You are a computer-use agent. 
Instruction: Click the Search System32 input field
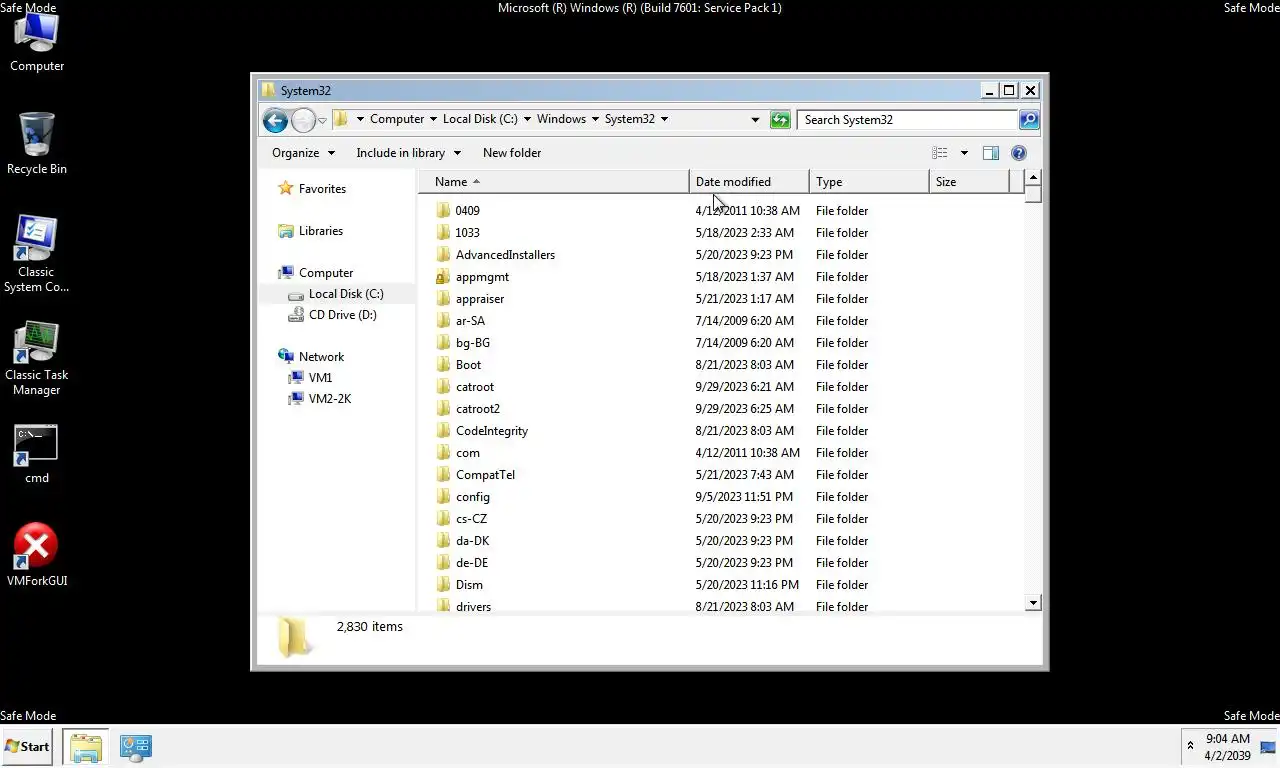[x=907, y=120]
